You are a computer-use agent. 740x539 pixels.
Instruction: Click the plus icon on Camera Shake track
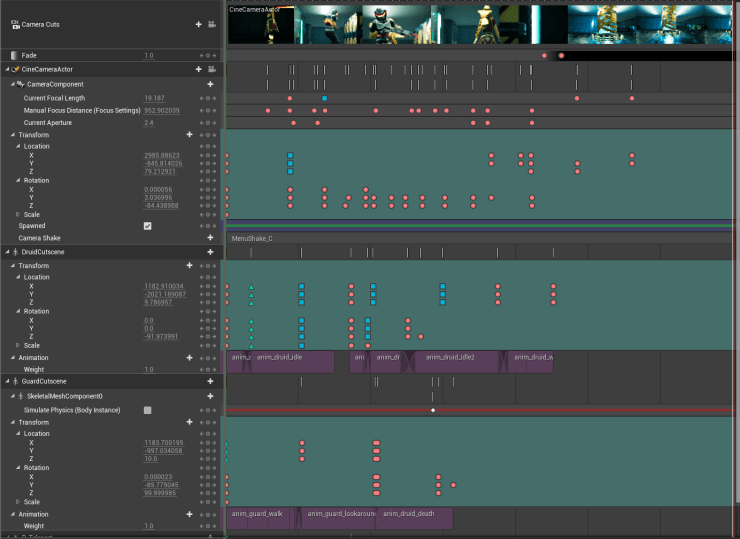(210, 238)
